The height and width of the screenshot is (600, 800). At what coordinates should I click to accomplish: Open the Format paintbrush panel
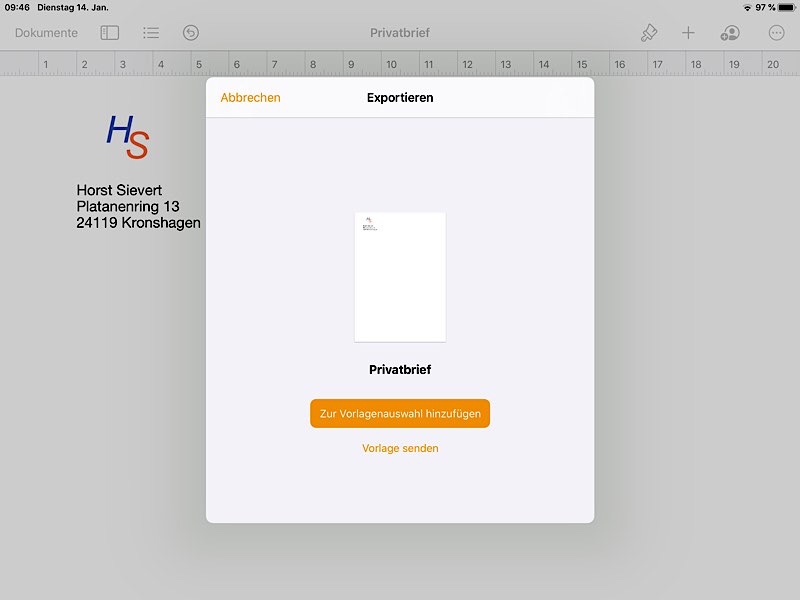pos(649,33)
